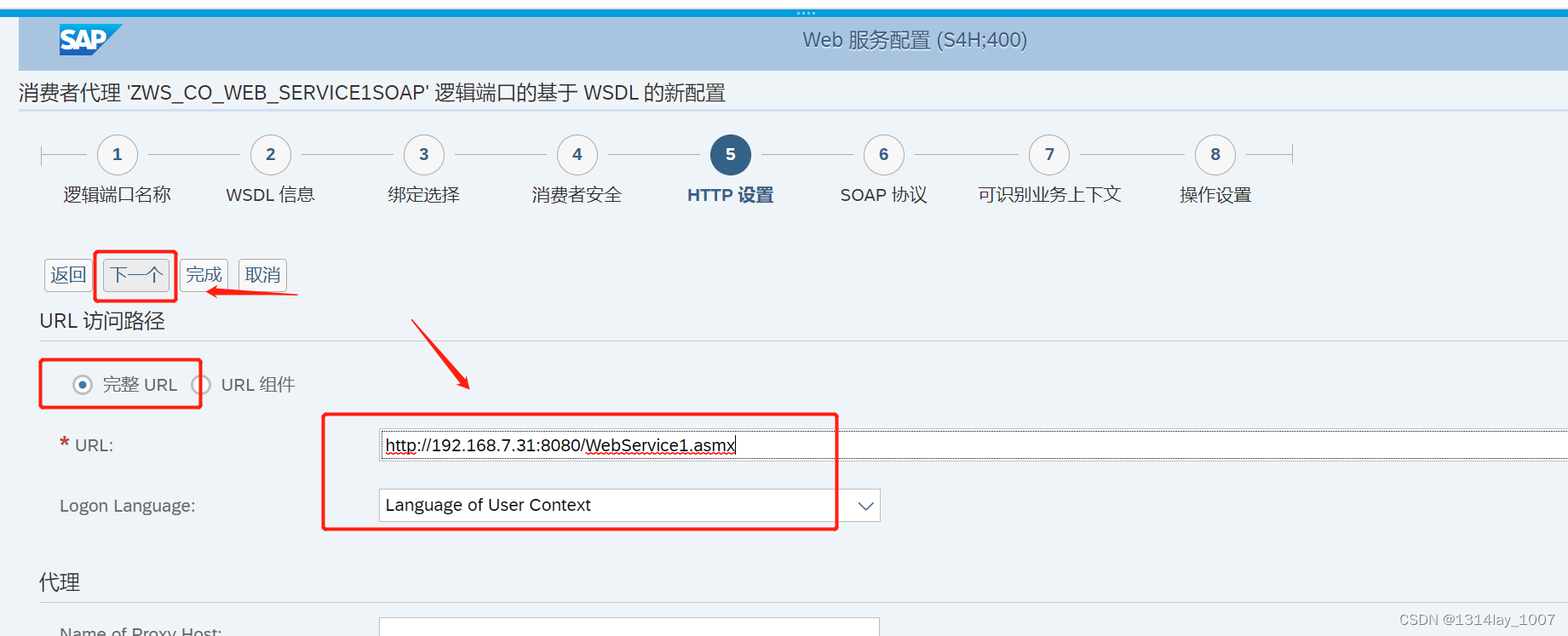1568x636 pixels.
Task: Open the 操作设置 step label
Action: [x=1215, y=195]
